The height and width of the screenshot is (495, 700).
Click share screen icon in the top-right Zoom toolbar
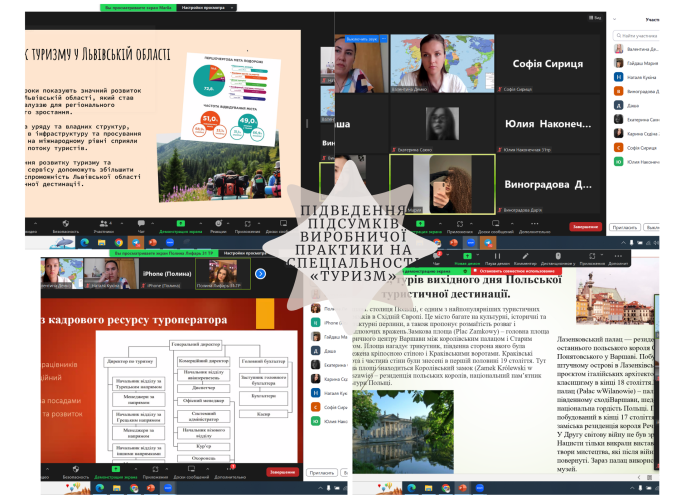(x=421, y=226)
